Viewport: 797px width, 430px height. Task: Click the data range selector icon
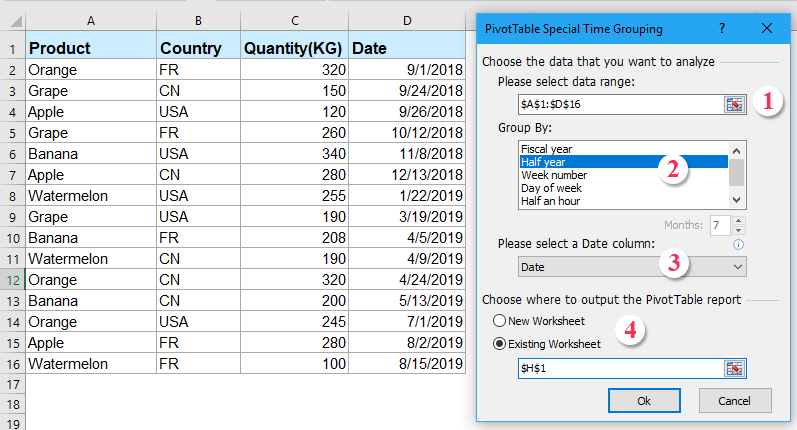tap(736, 103)
